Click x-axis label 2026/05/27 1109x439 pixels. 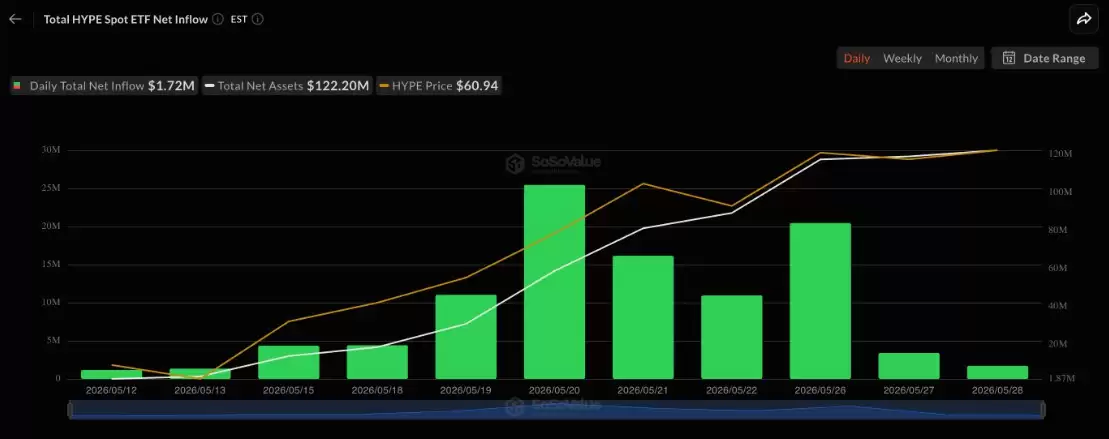[x=909, y=390]
